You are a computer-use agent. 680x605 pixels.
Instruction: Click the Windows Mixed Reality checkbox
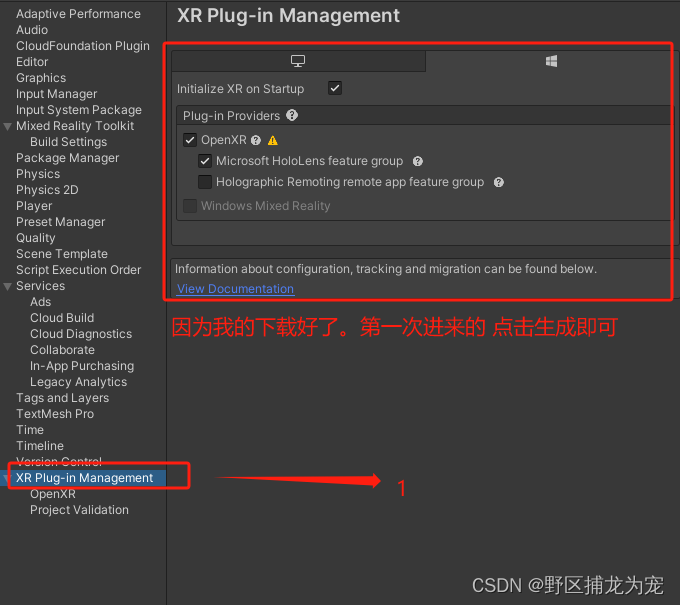coord(190,206)
